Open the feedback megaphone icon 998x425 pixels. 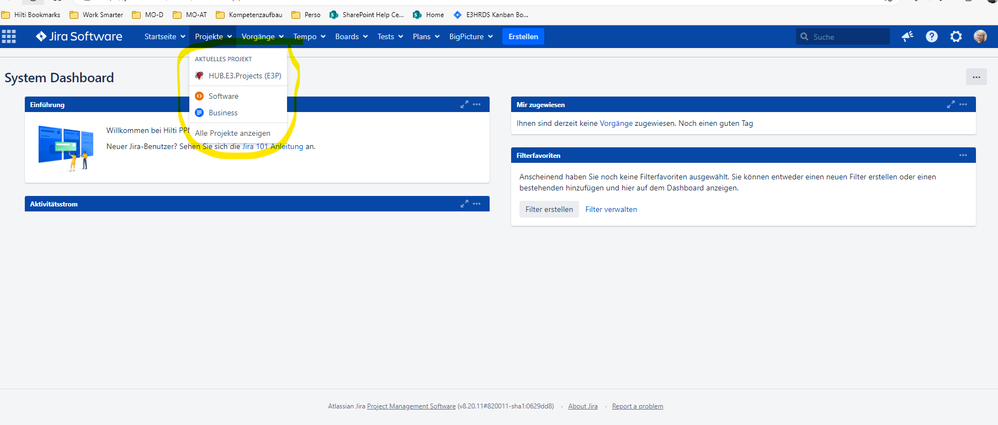[907, 37]
